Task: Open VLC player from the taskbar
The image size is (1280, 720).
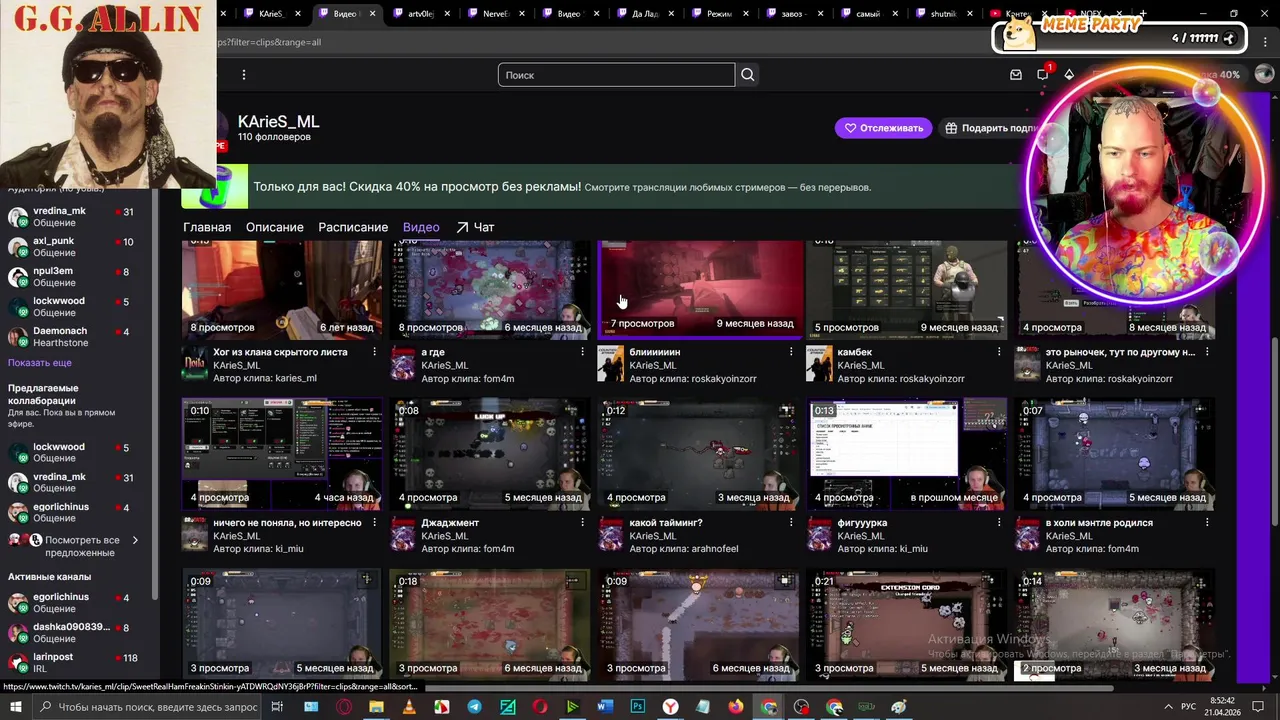Action: click(x=408, y=707)
